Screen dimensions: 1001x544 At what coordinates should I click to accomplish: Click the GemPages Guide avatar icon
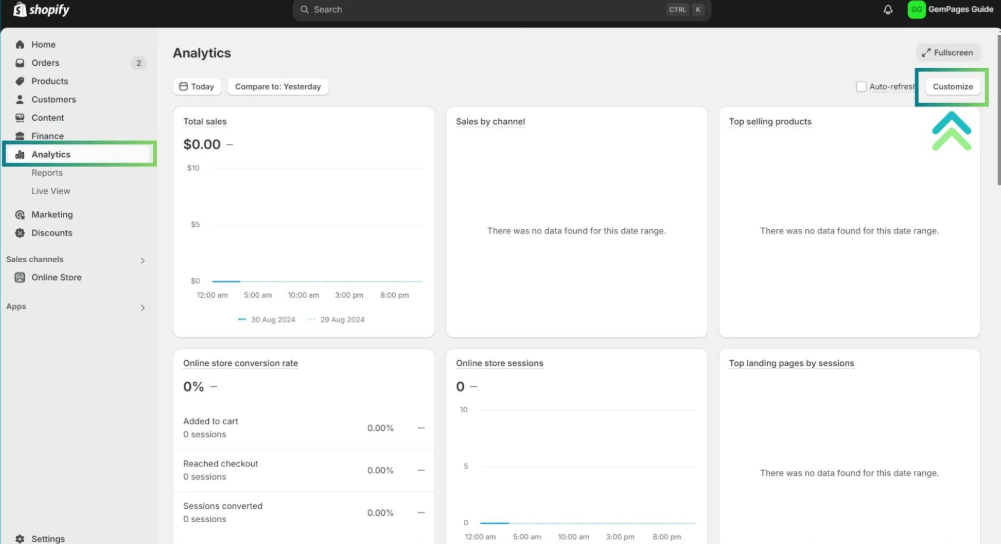[917, 10]
